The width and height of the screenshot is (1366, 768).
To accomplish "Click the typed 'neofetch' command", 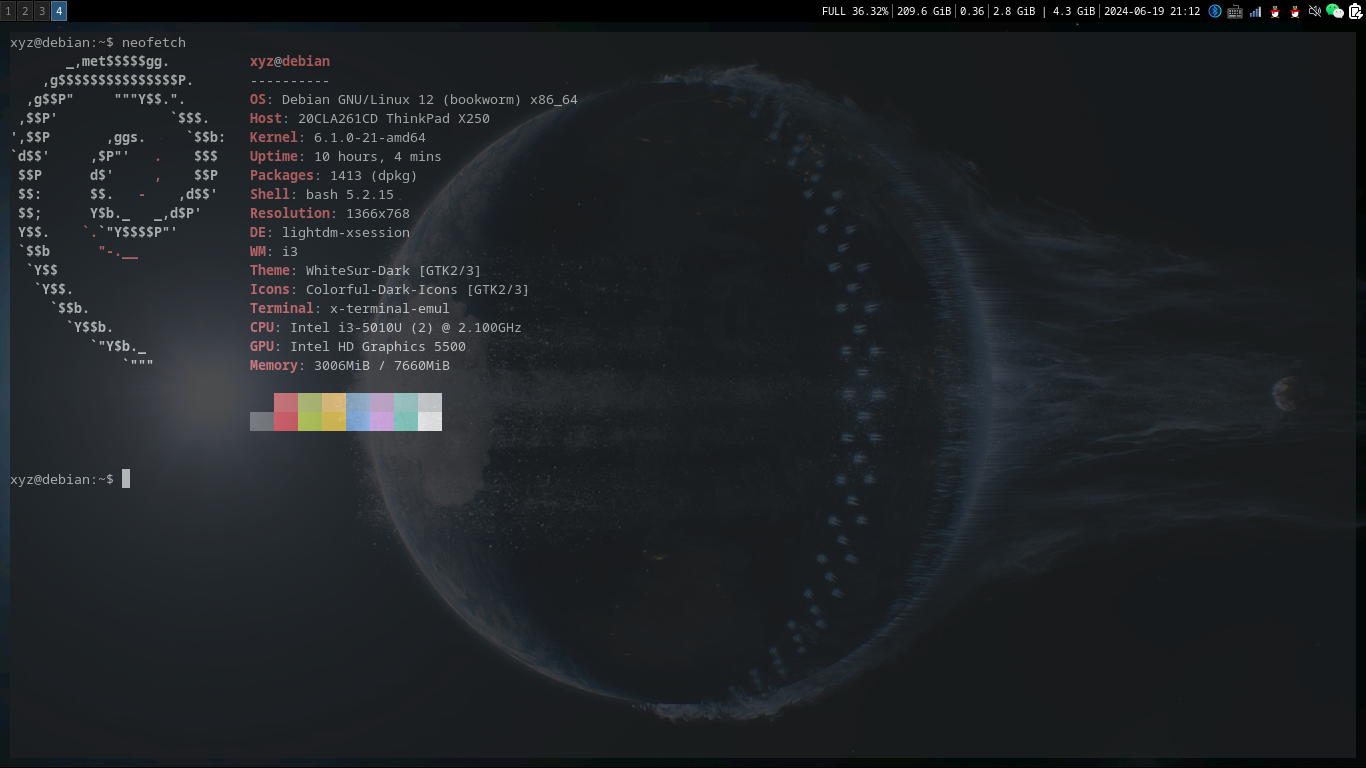I will coord(154,42).
